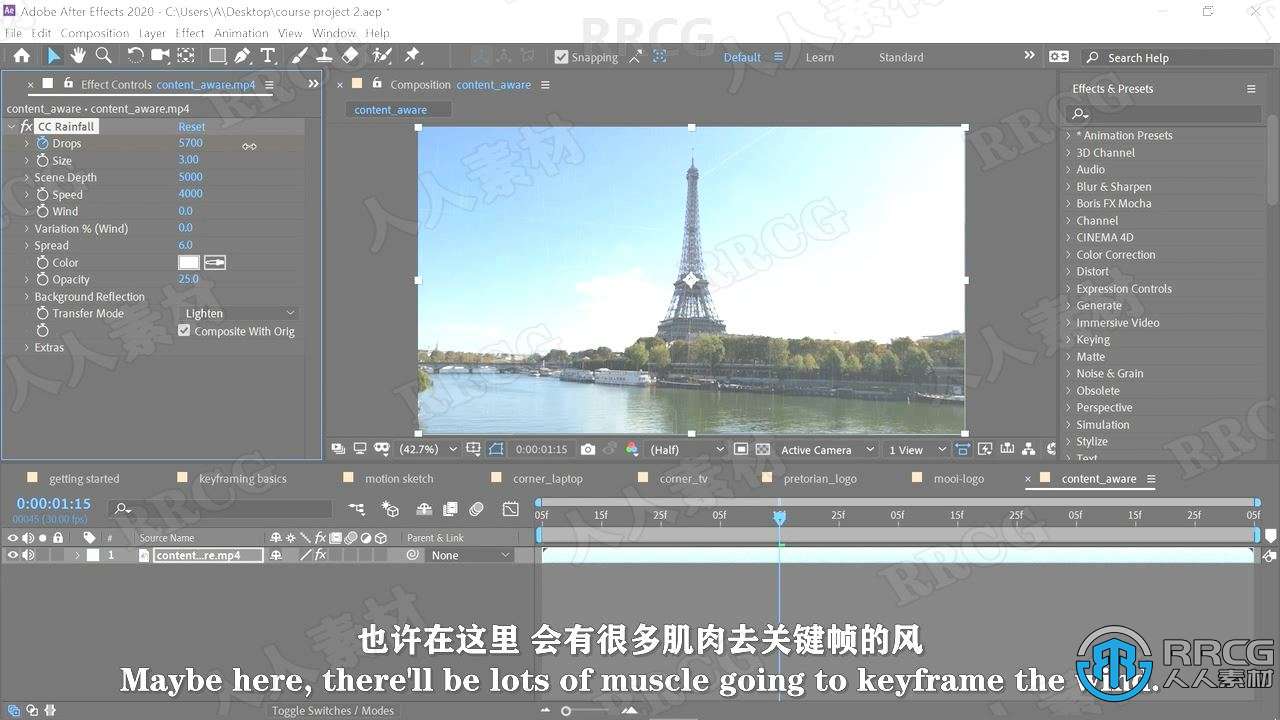This screenshot has height=720, width=1280.
Task: Click the viewer current time 0:00:01:15
Action: tap(541, 450)
